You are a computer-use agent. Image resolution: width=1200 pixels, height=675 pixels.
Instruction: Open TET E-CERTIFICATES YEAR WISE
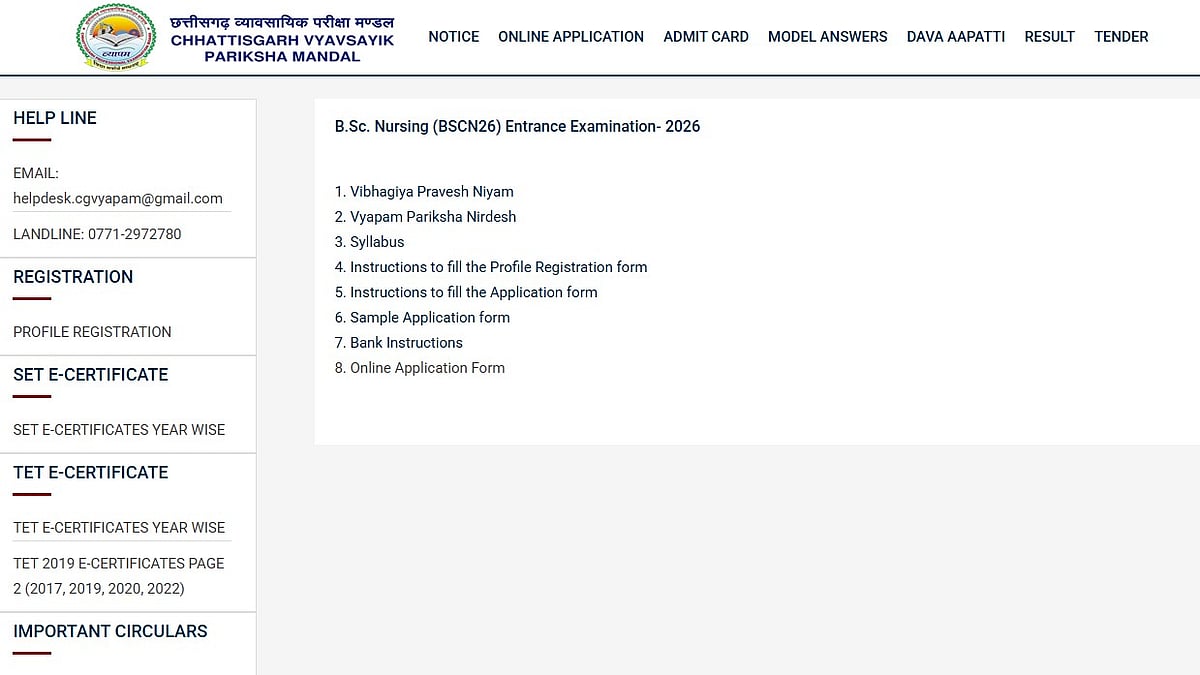(119, 528)
